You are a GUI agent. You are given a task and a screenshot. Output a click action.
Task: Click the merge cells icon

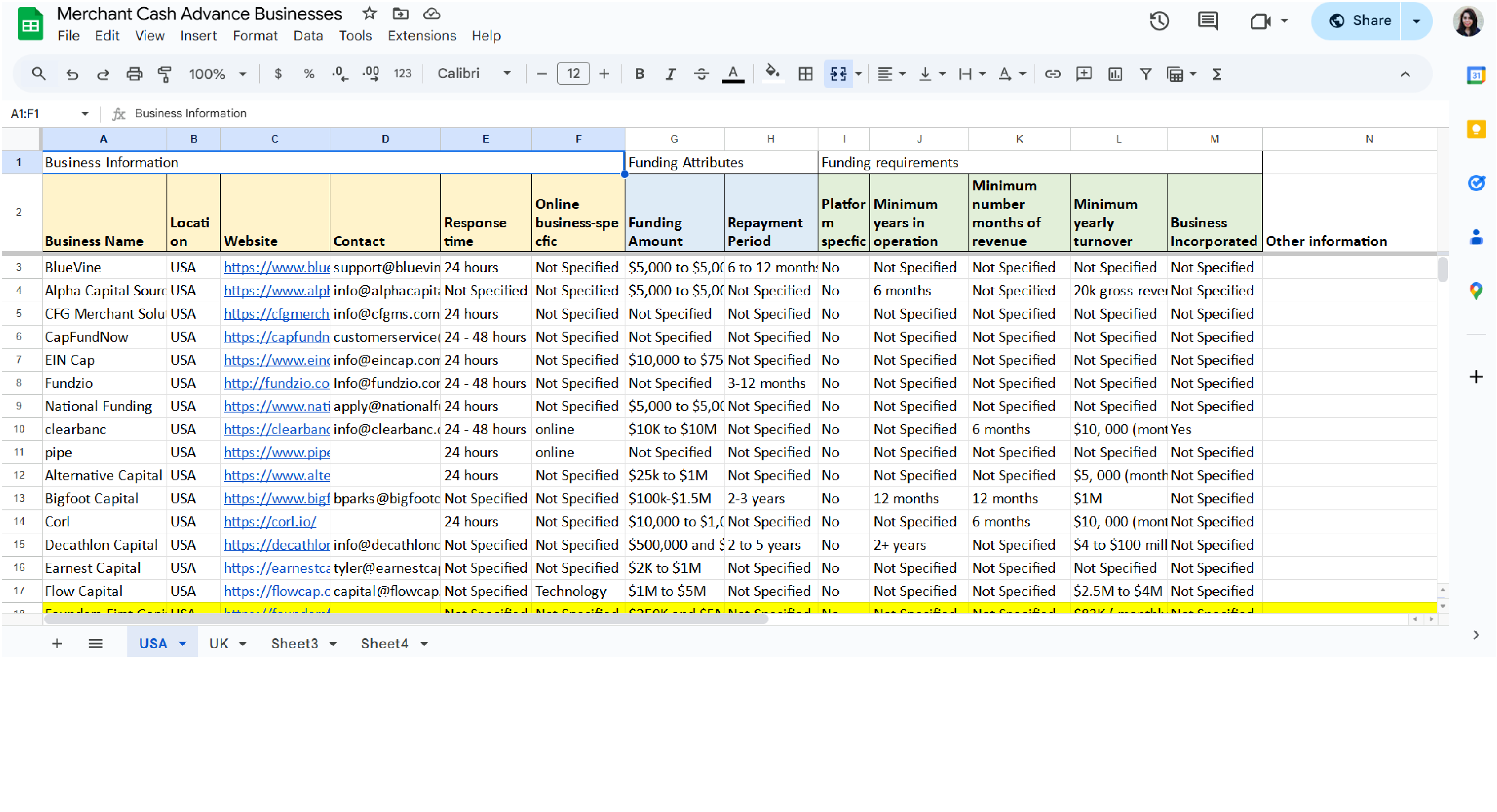838,74
